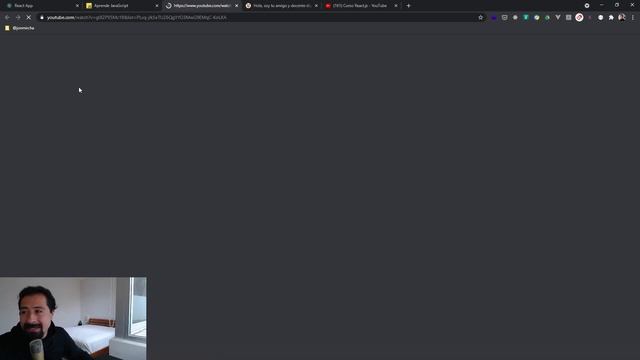Close the Aprende JavaScript tab
Screen dimensions: 640x360
[157, 6]
